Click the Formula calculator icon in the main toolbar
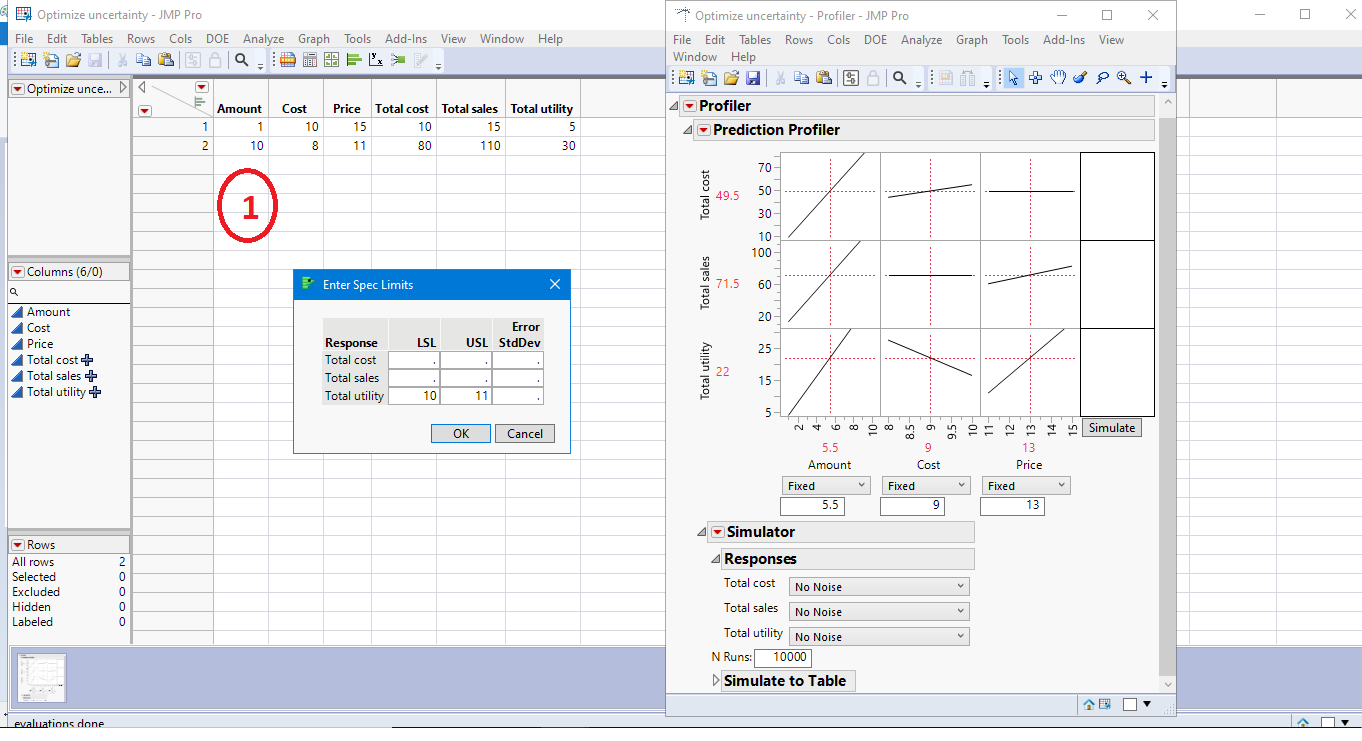Image resolution: width=1362 pixels, height=741 pixels. coord(310,59)
